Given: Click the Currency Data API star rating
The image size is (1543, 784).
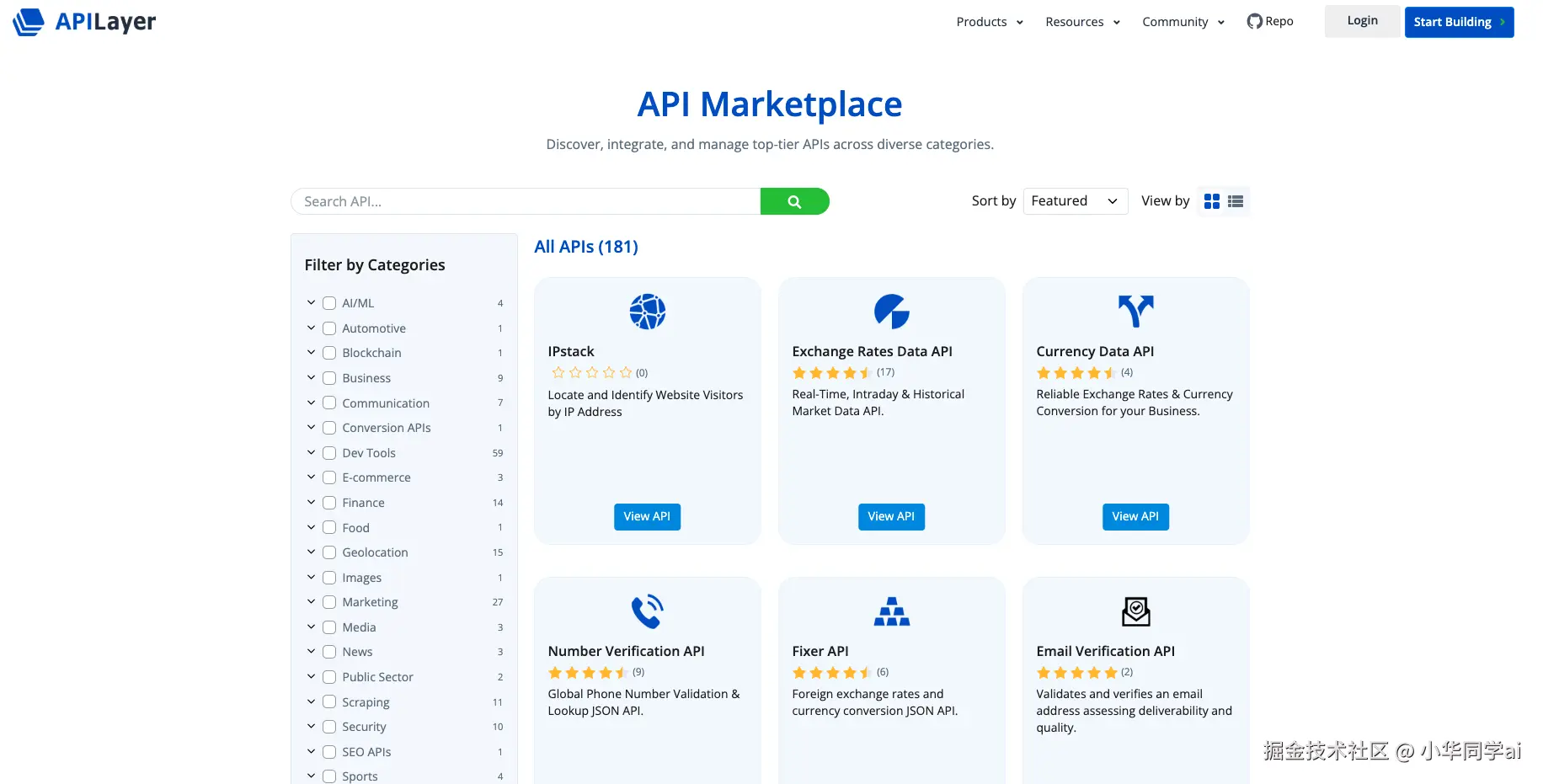Looking at the screenshot, I should (1076, 372).
